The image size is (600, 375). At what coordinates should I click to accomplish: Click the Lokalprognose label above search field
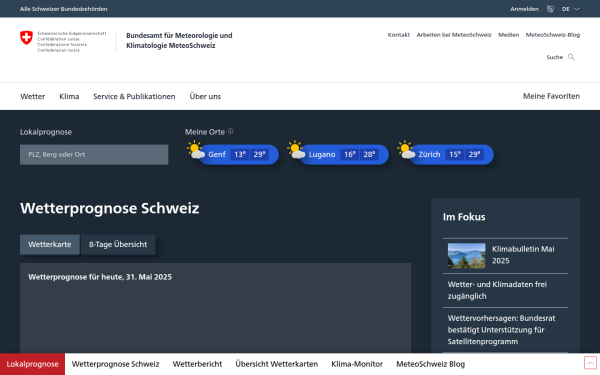46,132
